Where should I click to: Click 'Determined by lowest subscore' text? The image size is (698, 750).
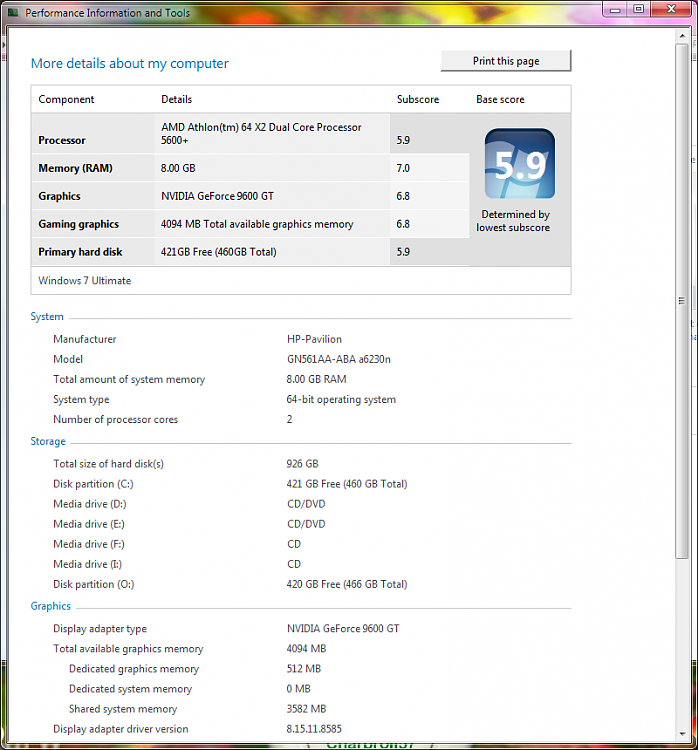[x=513, y=221]
